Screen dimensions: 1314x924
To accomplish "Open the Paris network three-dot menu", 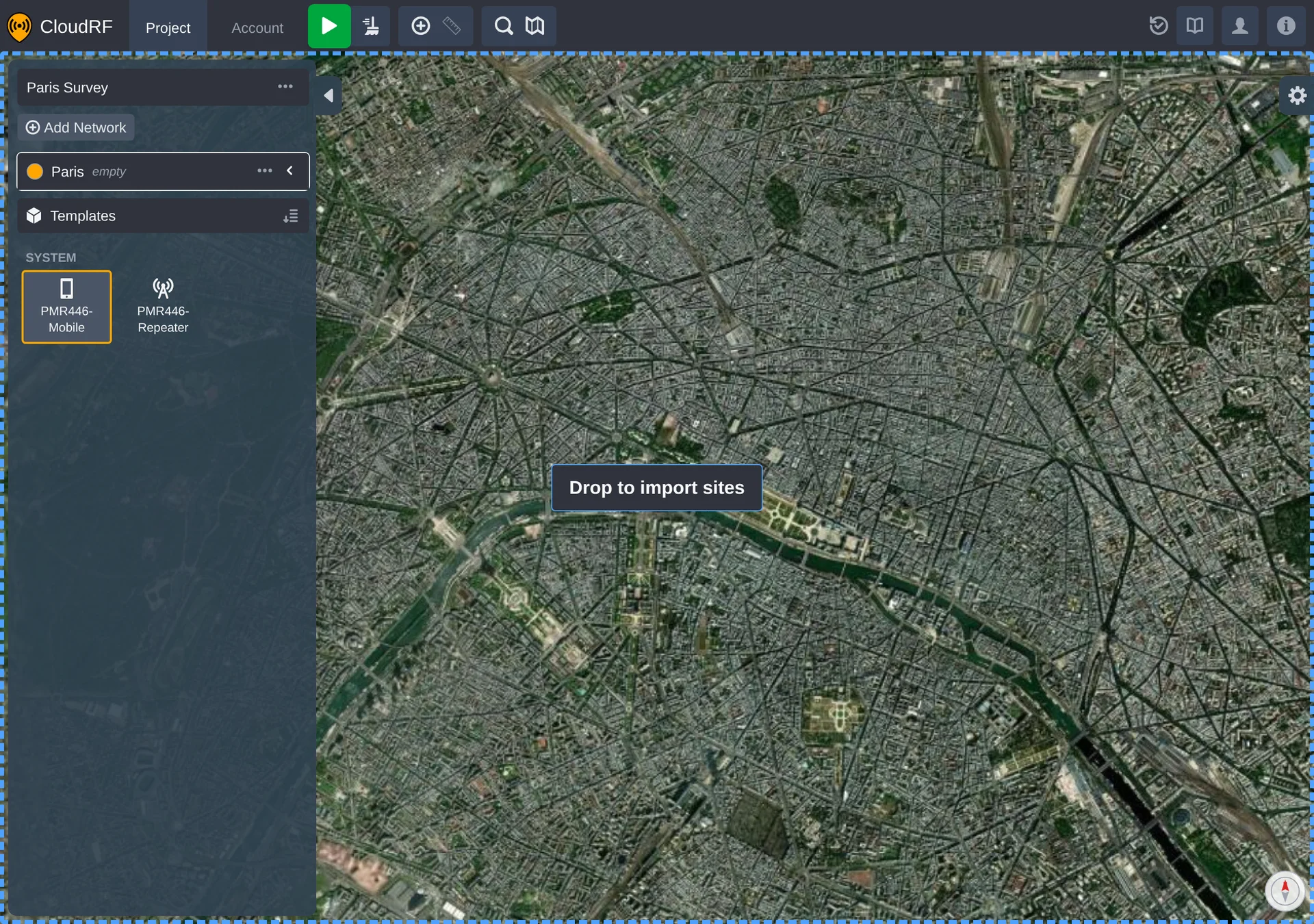I will pos(265,171).
